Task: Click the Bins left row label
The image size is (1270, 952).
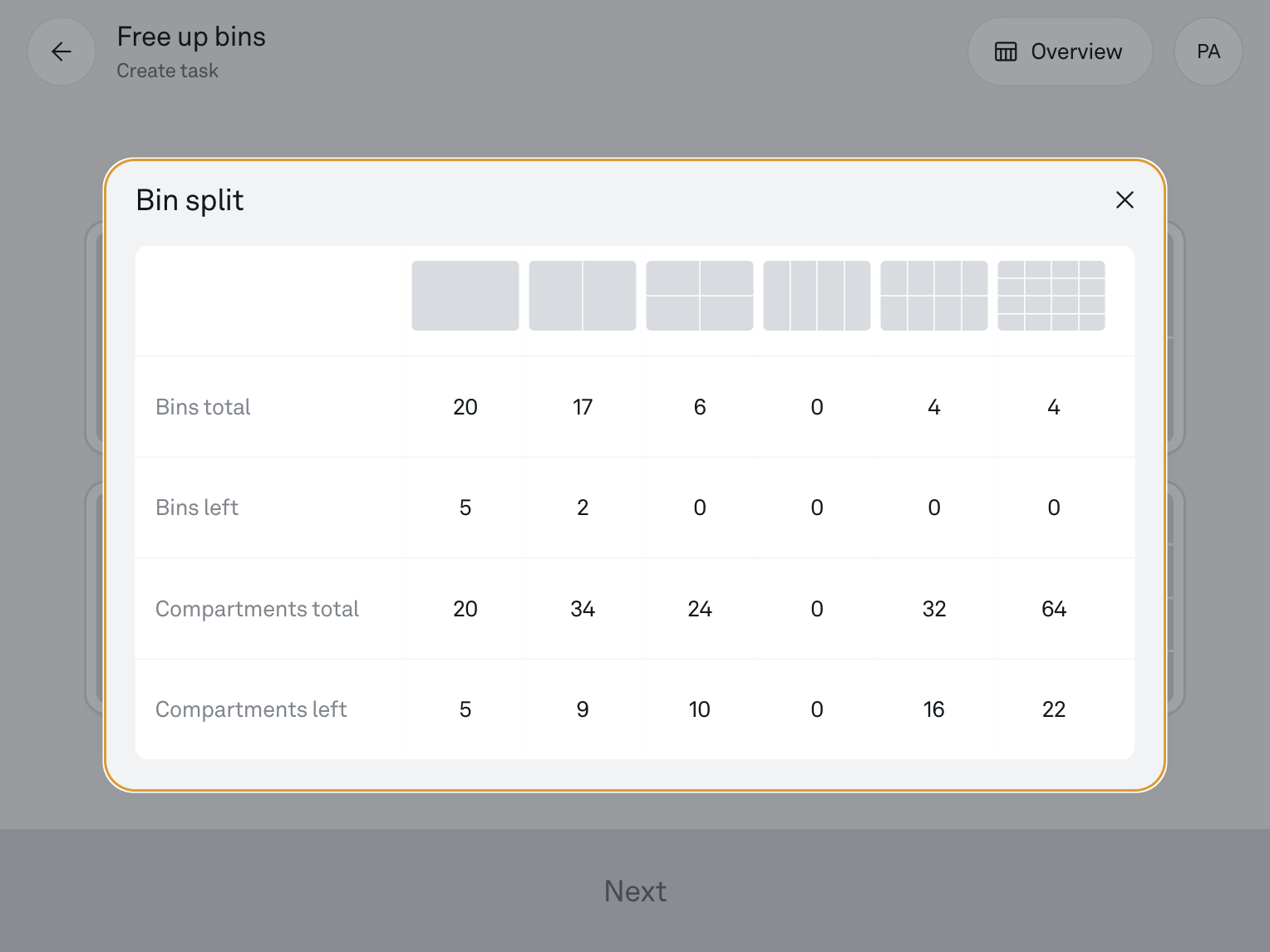Action: click(197, 508)
